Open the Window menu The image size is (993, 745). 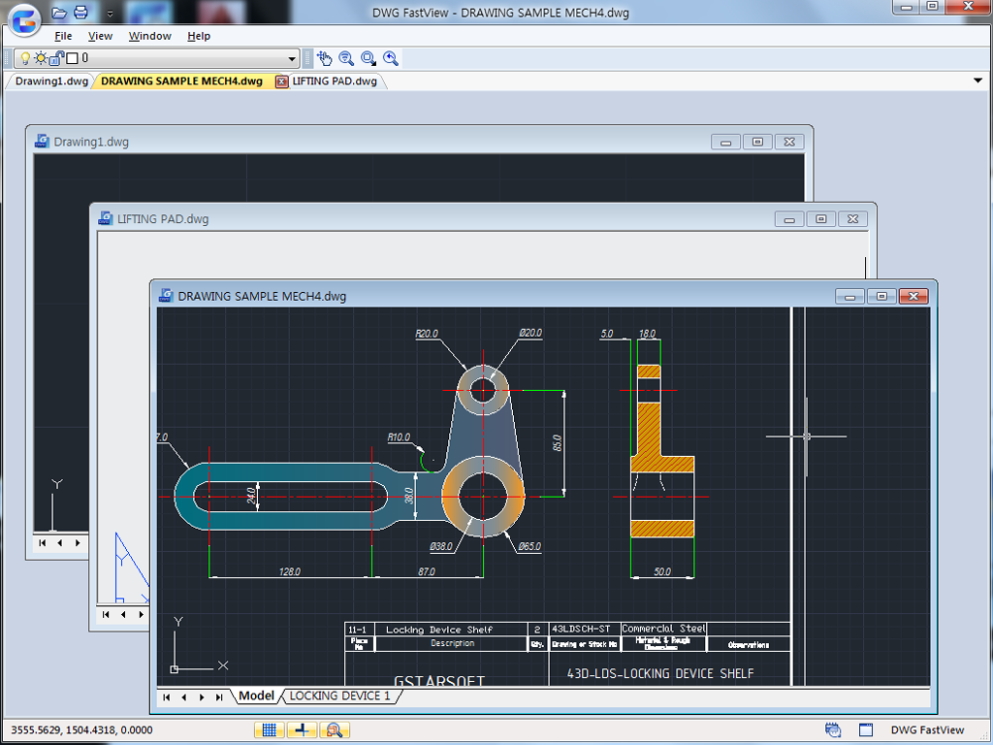(x=150, y=36)
